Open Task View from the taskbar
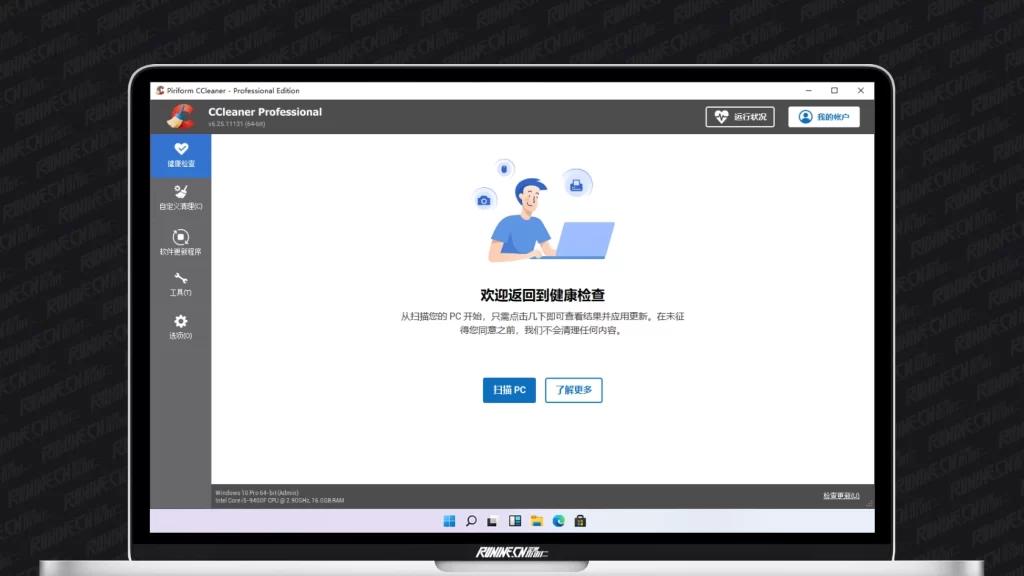The width and height of the screenshot is (1024, 576). (493, 521)
